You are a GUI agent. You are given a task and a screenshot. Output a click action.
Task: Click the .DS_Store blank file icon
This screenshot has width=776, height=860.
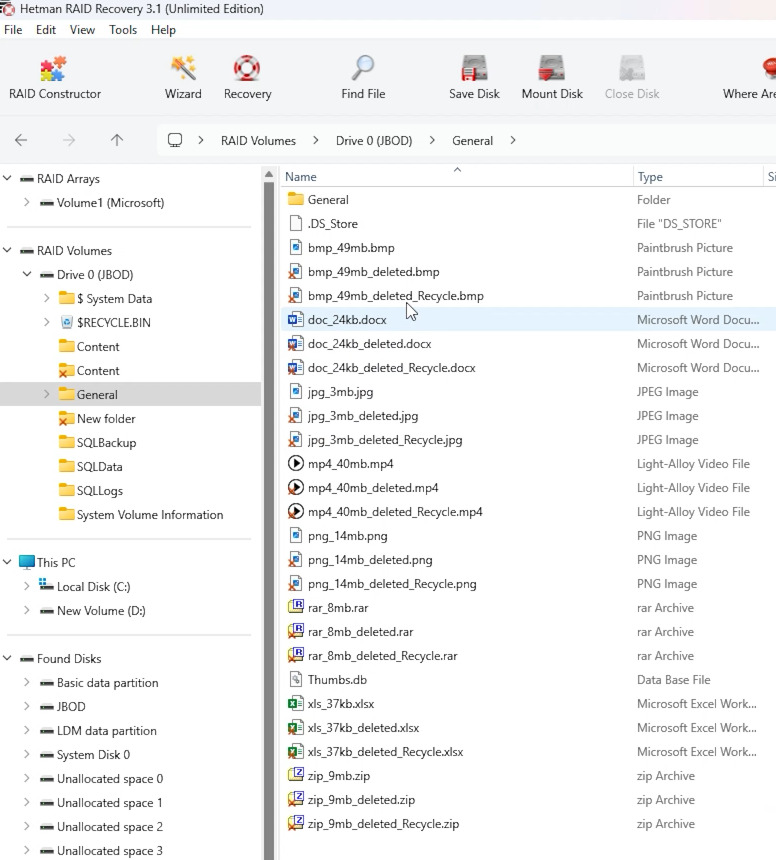[x=296, y=223]
